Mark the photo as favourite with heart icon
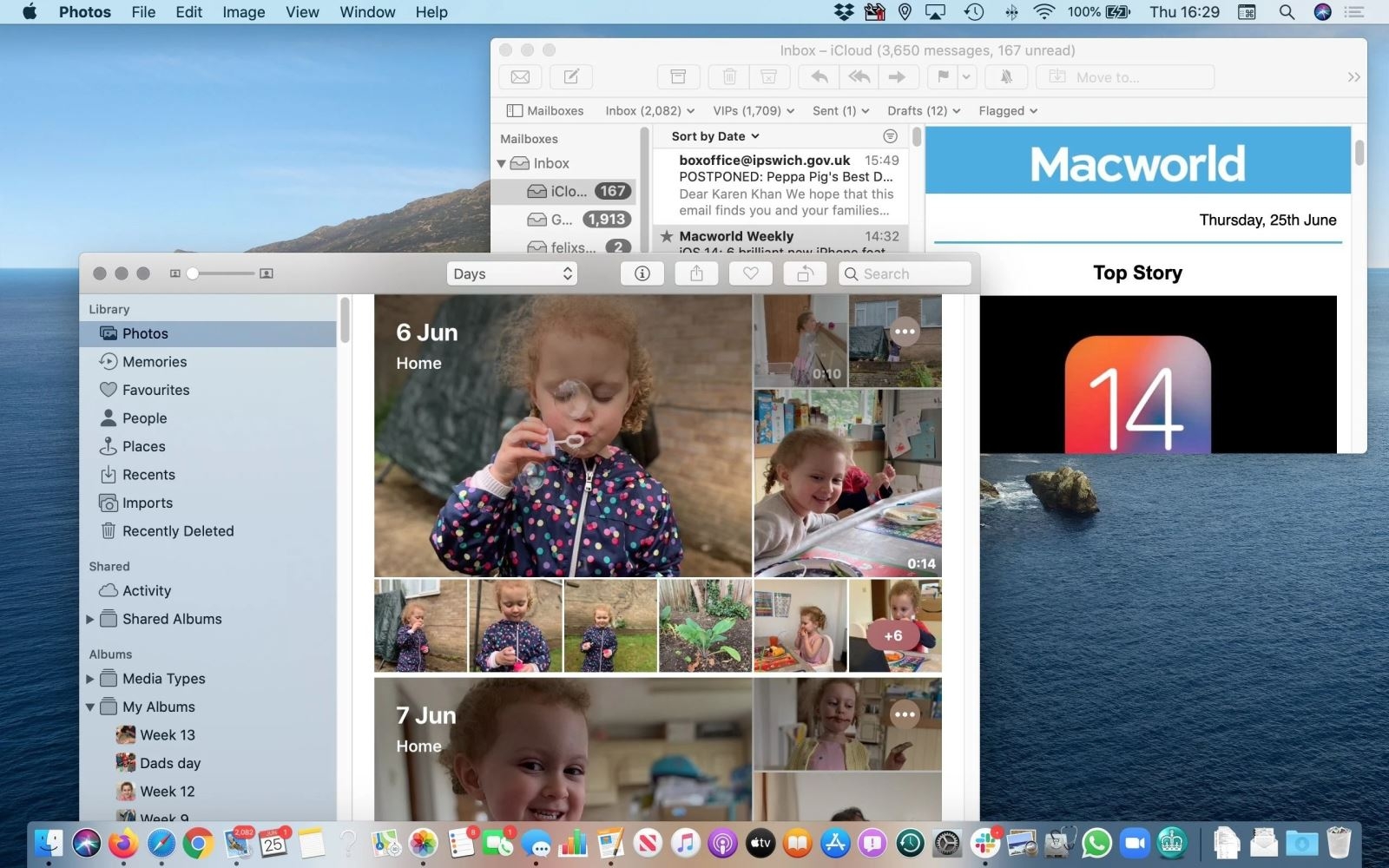Image resolution: width=1389 pixels, height=868 pixels. click(750, 273)
